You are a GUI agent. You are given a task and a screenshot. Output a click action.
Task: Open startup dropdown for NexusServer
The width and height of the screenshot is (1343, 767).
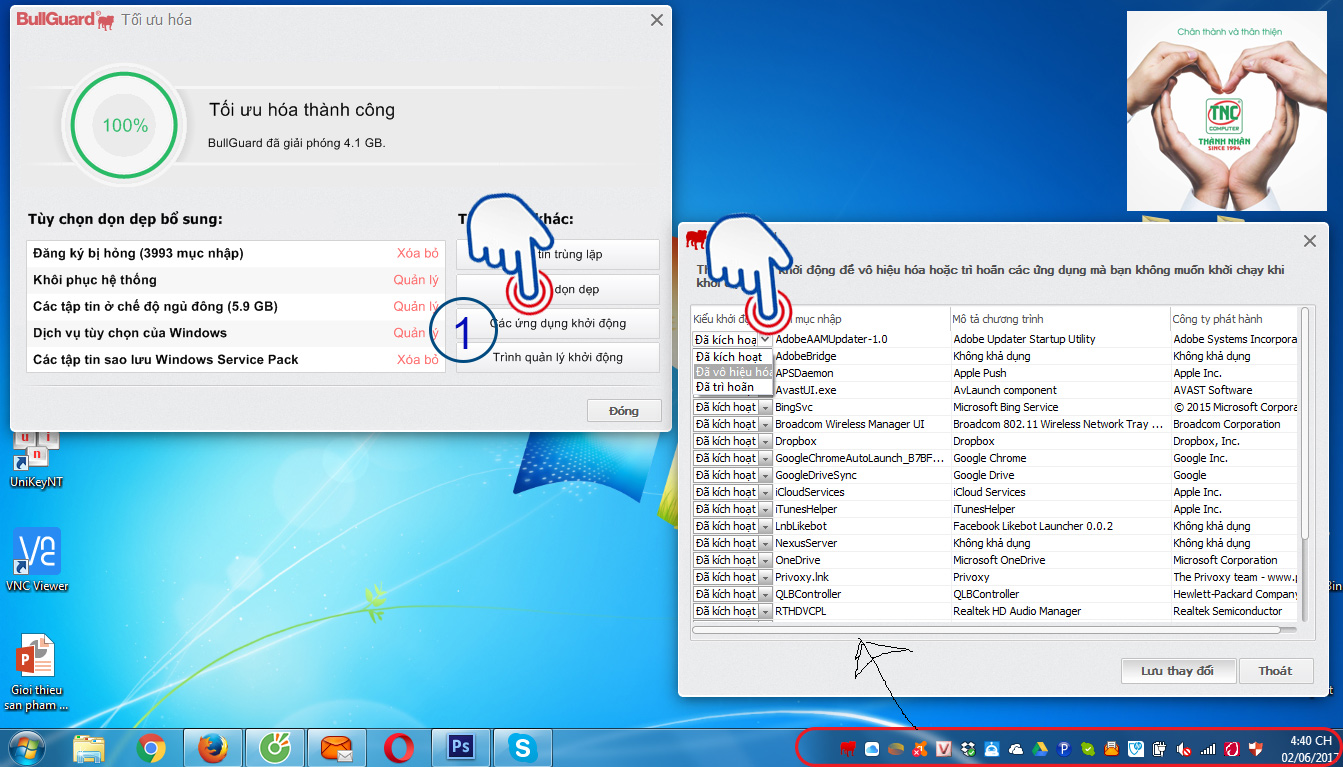tap(766, 544)
